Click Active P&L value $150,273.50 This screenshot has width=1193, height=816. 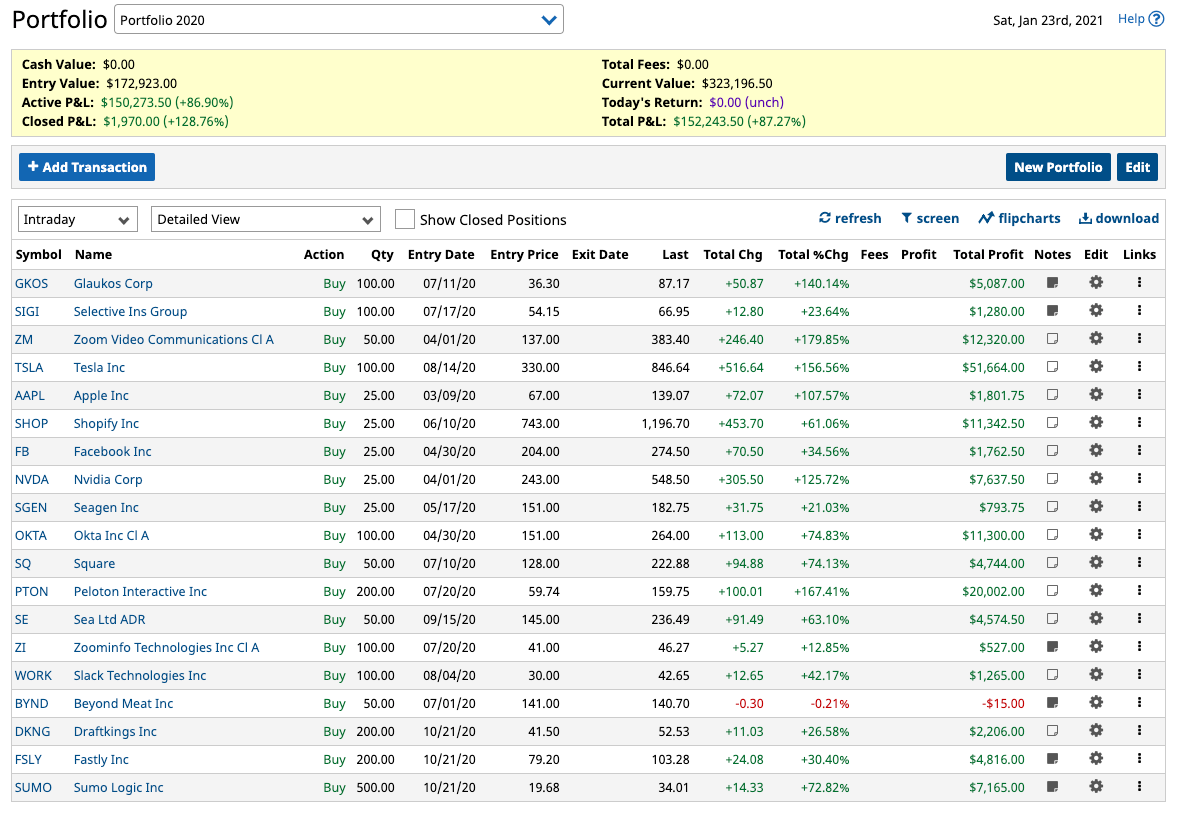(x=136, y=103)
